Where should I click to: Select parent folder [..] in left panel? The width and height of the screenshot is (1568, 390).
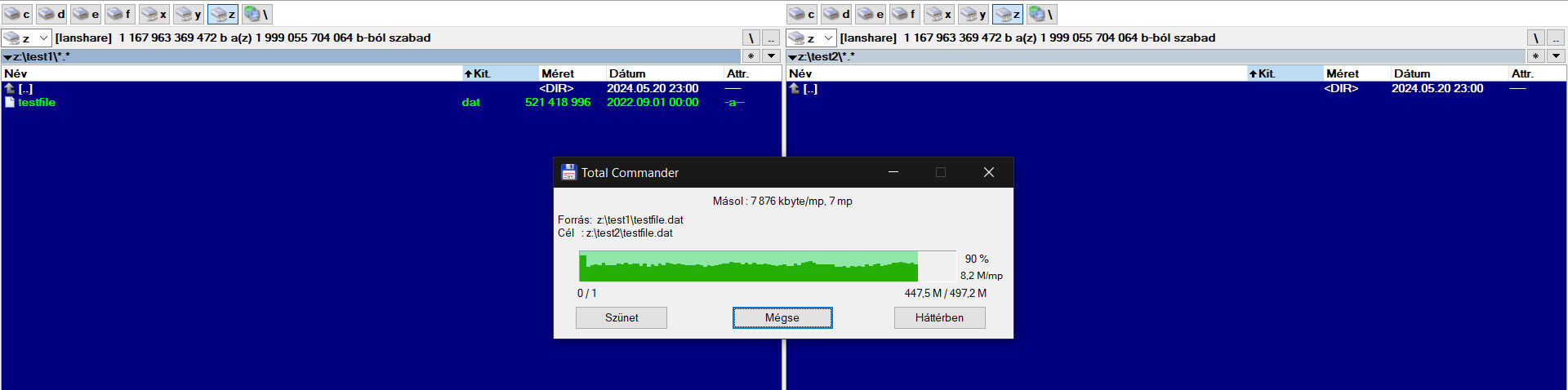(391, 88)
